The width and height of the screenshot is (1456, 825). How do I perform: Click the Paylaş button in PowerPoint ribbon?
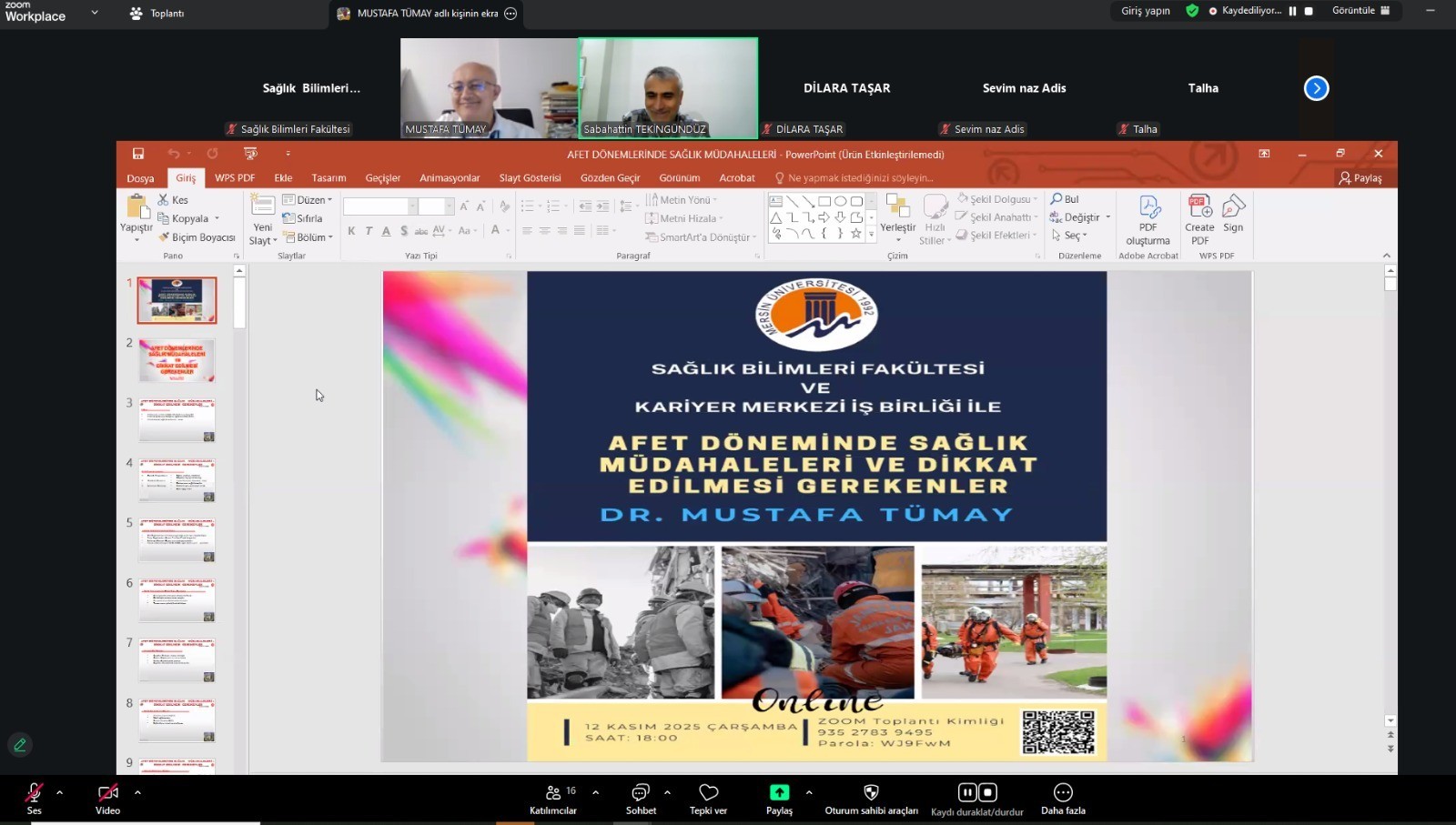(1360, 178)
